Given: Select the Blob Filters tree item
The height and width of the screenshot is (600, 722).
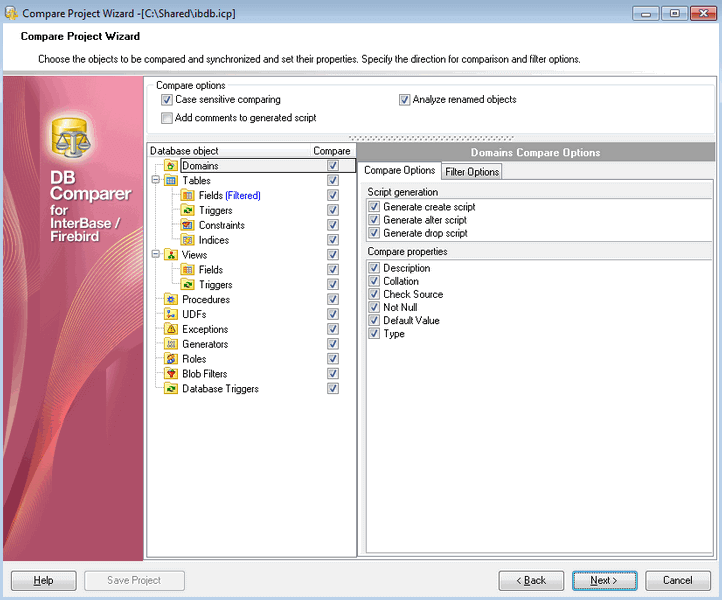Looking at the screenshot, I should coord(204,373).
